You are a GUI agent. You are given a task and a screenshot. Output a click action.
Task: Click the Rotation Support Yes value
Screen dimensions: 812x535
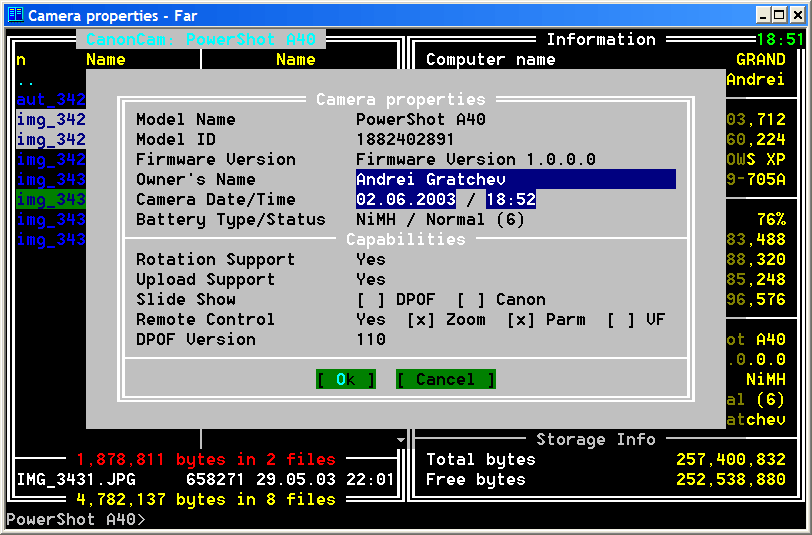click(371, 259)
